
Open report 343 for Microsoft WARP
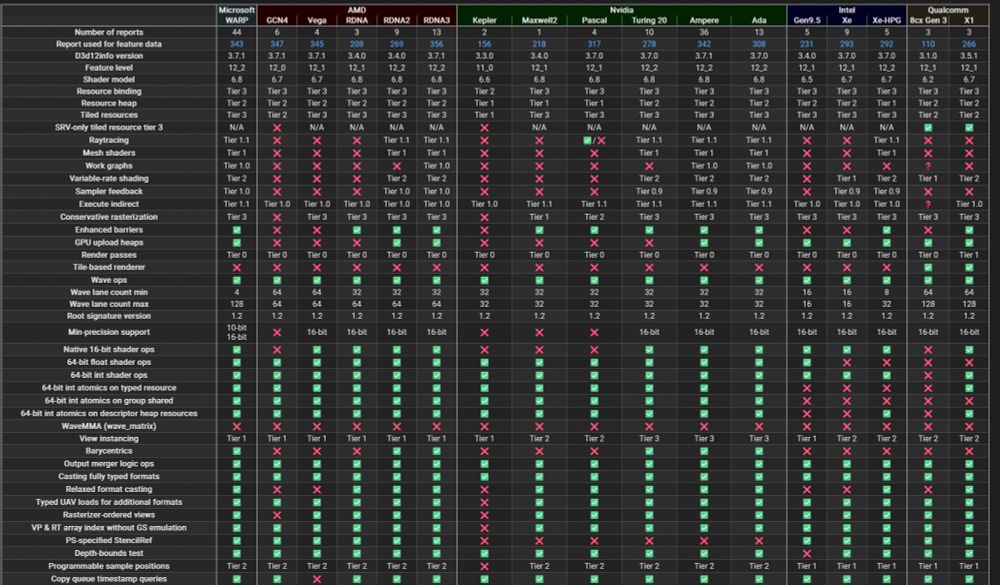(x=237, y=44)
